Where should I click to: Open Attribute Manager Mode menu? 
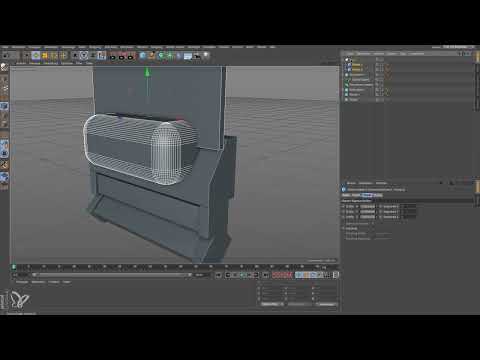tap(351, 183)
